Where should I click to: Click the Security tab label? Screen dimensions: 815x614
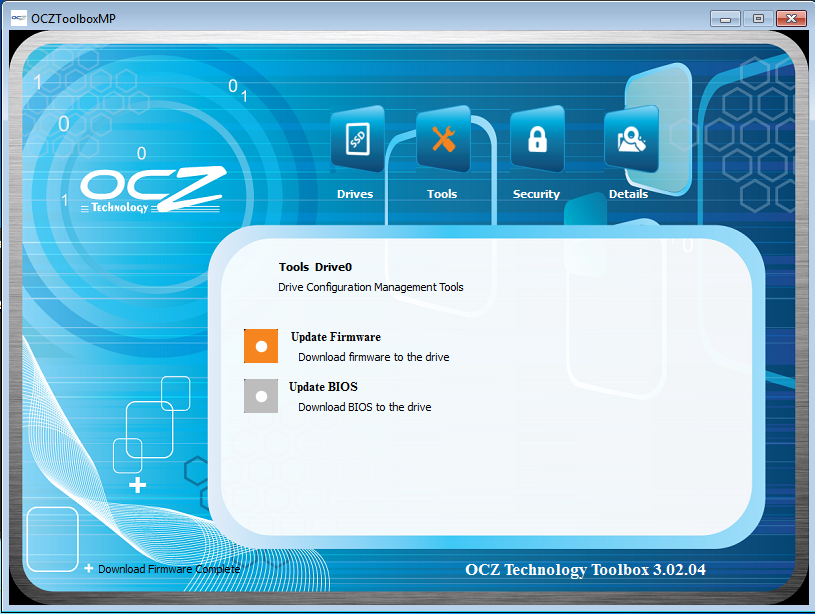pos(536,194)
